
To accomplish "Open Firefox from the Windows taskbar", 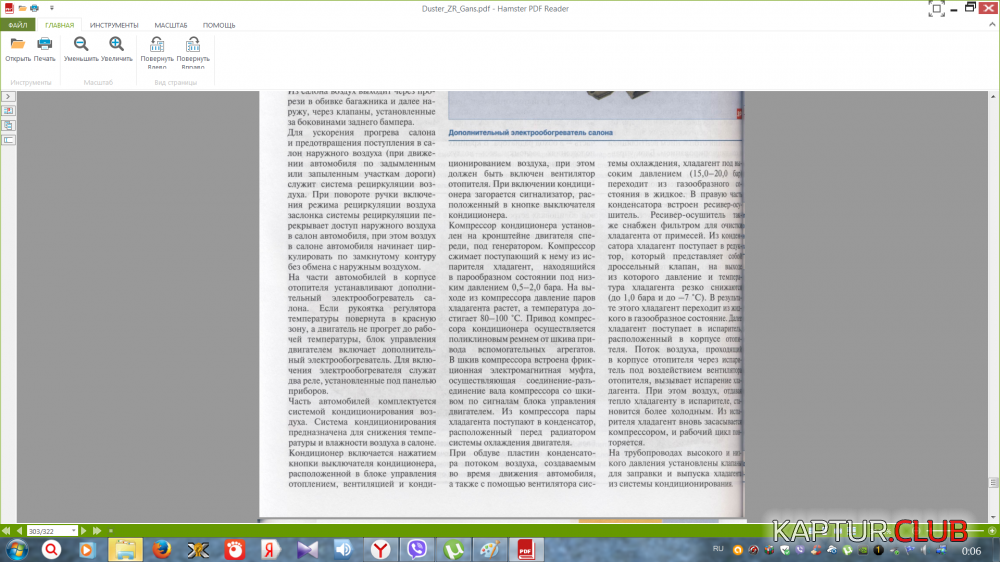I will (162, 549).
